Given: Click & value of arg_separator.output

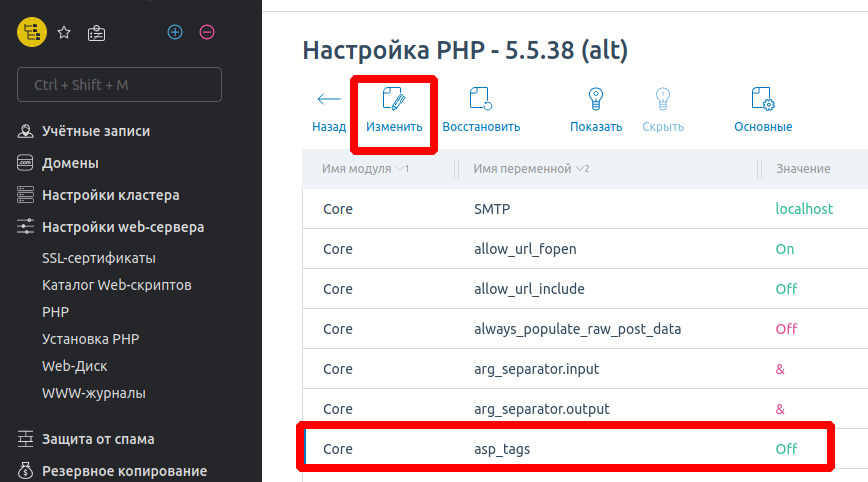Looking at the screenshot, I should [780, 409].
